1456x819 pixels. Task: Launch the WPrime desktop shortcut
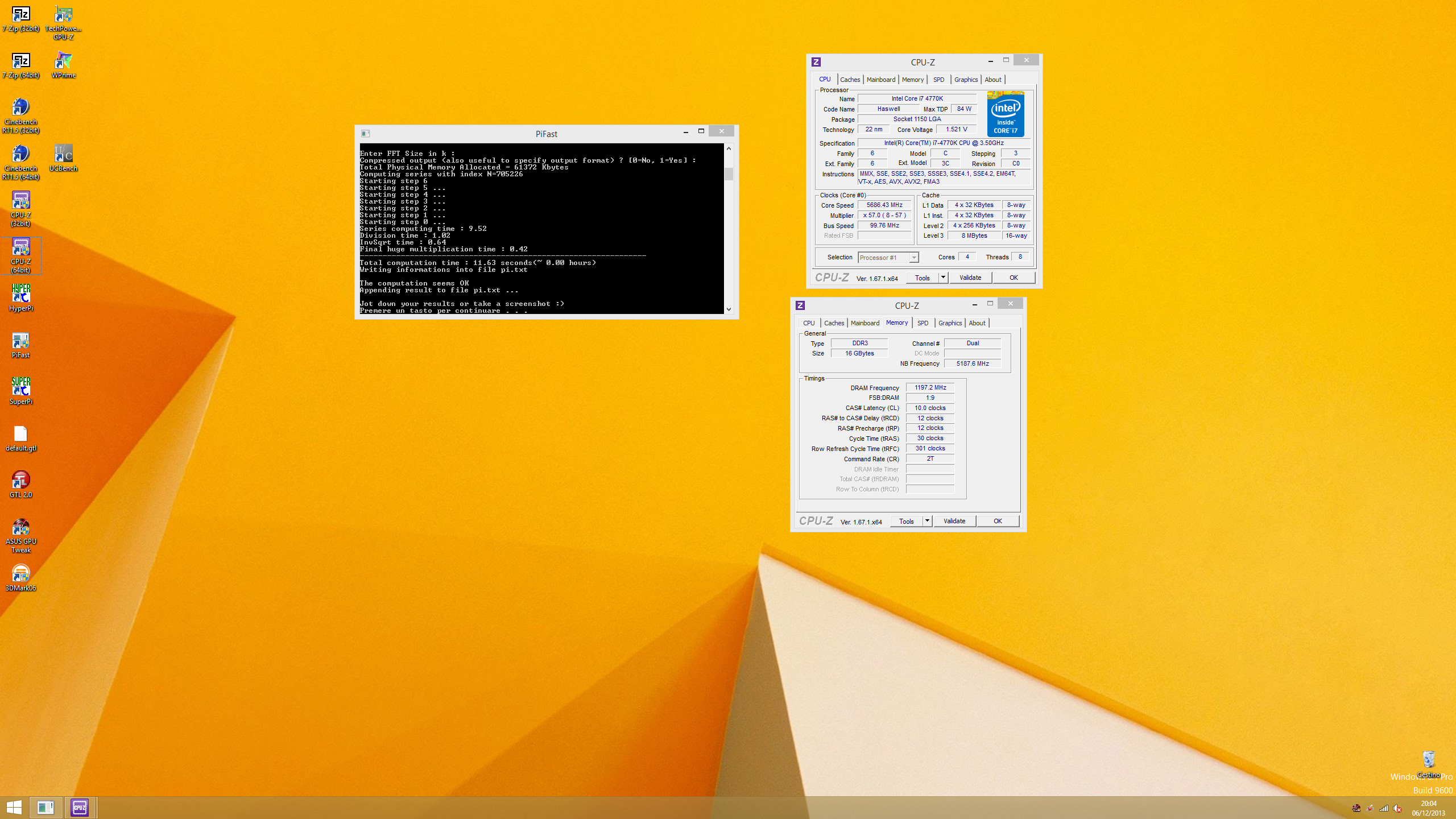(63, 65)
